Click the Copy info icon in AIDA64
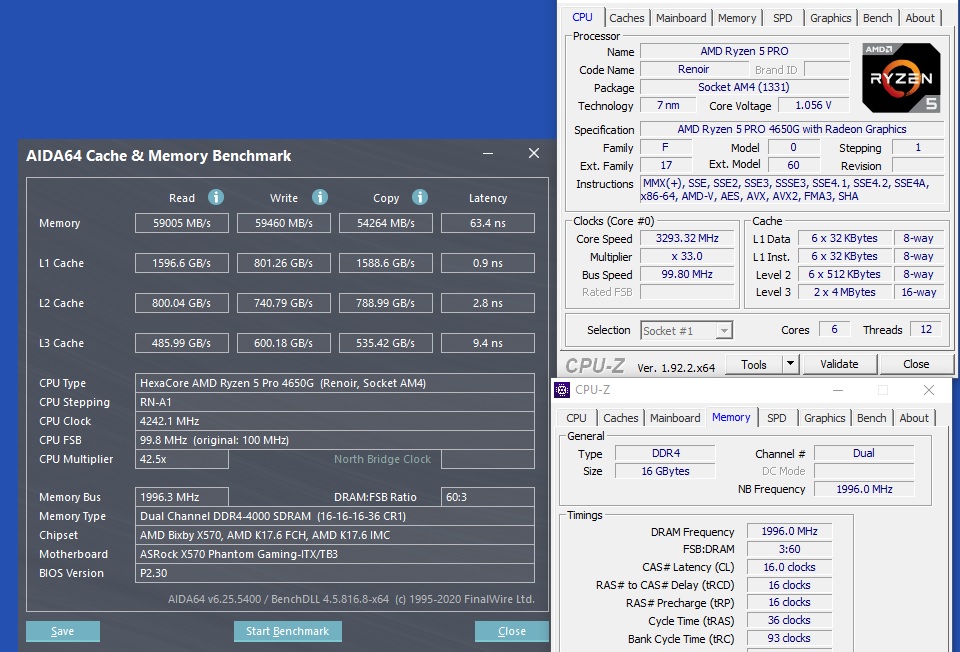The image size is (960, 652). [x=419, y=197]
